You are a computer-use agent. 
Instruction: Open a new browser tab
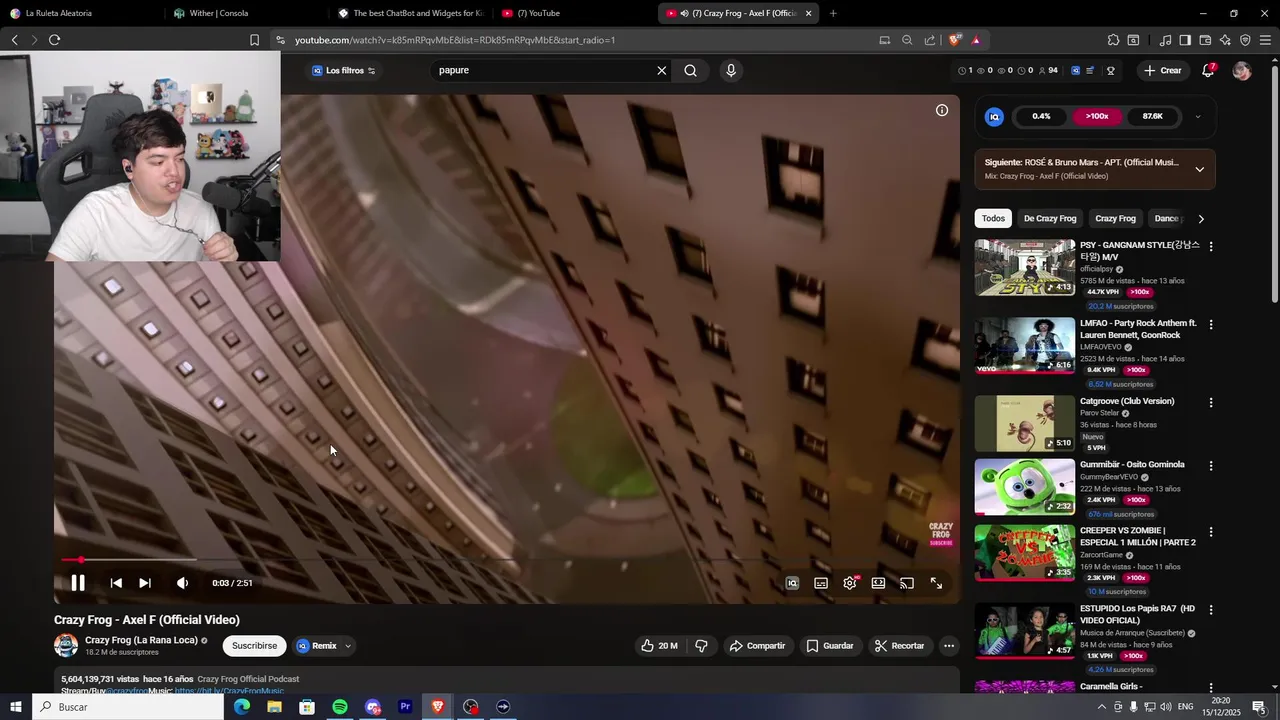tap(833, 13)
